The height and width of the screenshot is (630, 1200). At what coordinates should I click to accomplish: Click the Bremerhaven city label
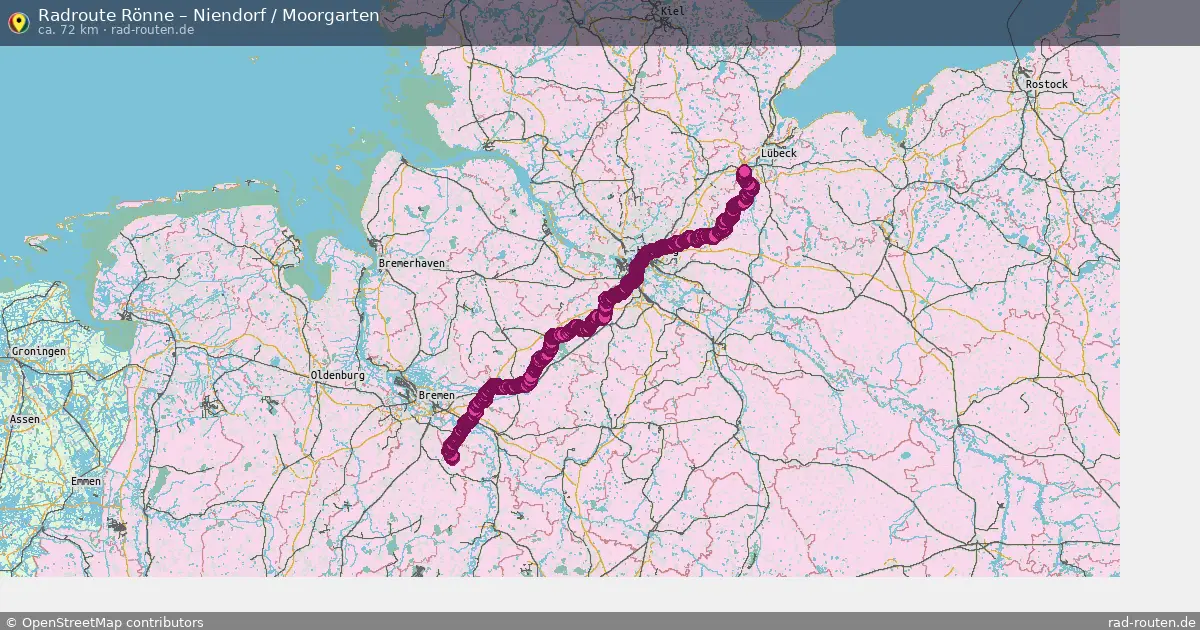click(412, 263)
